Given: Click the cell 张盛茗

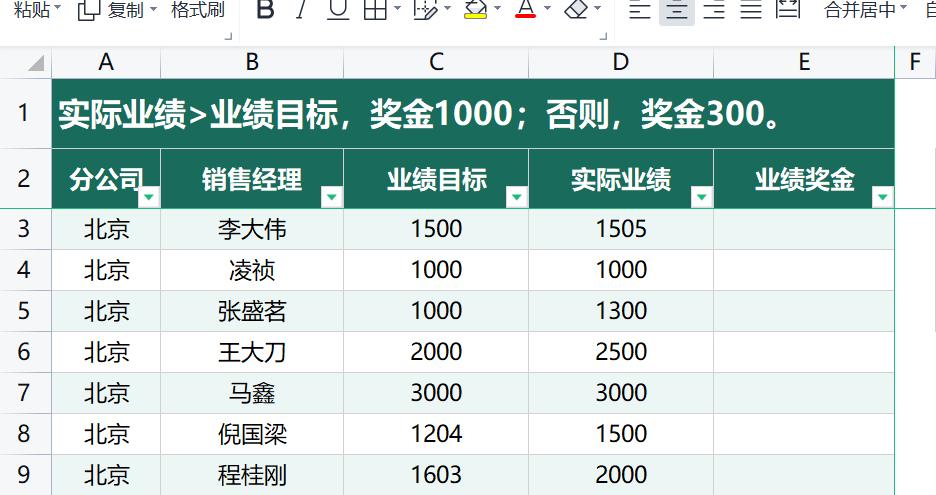Looking at the screenshot, I should tap(252, 311).
